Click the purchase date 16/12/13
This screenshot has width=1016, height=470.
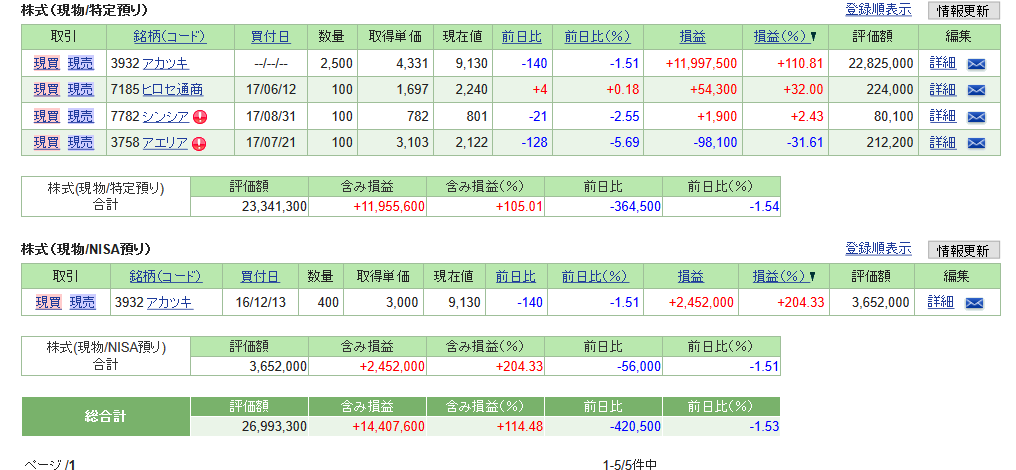point(260,302)
